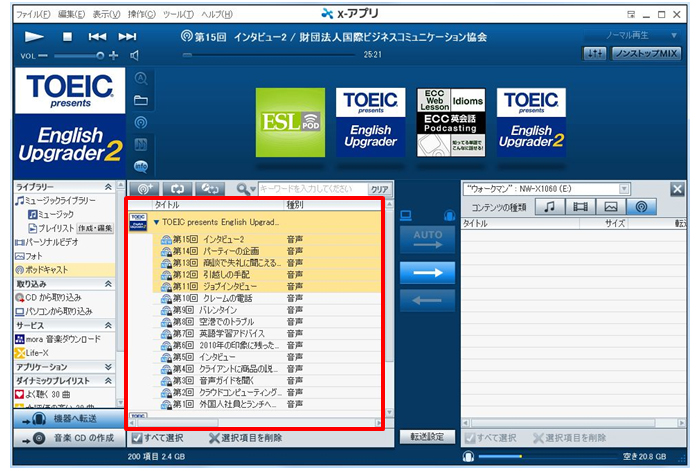The width and height of the screenshot is (700, 471).
Task: Open the ツール(T) menu
Action: [177, 14]
